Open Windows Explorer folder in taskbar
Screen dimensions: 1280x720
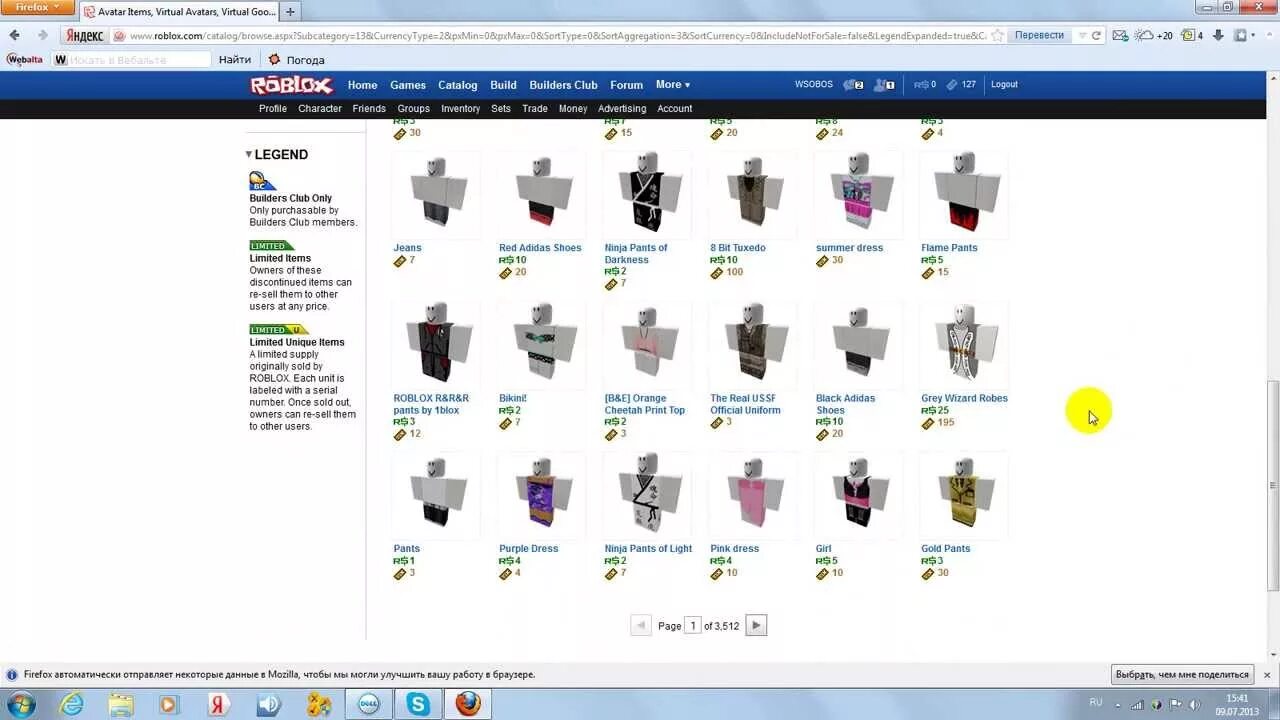(x=121, y=704)
